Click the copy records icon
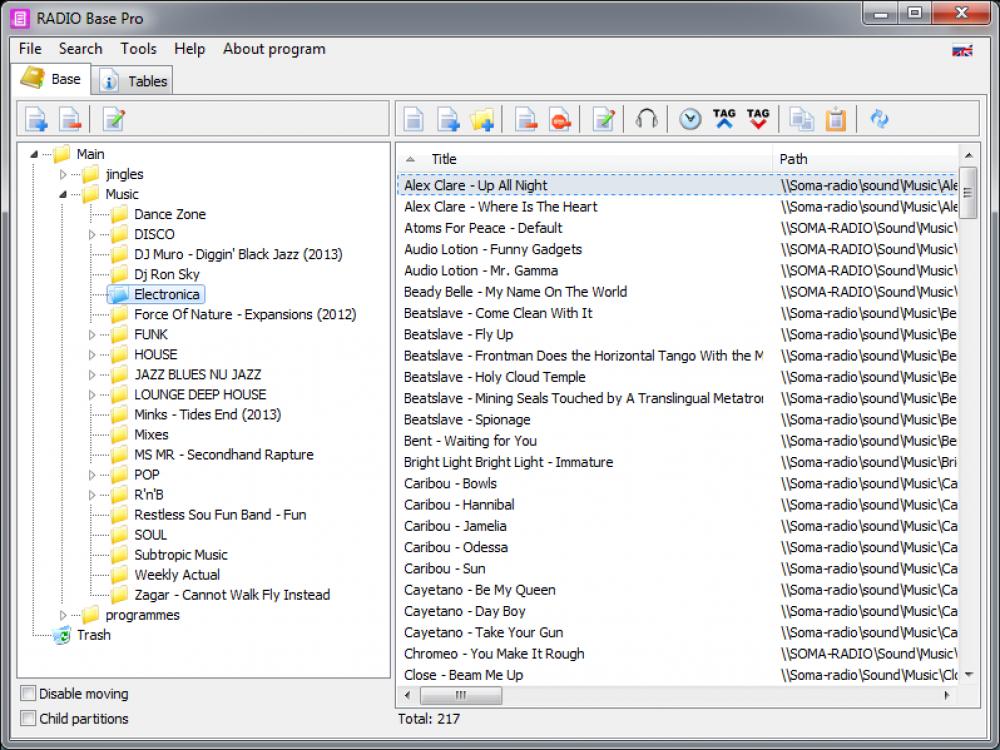 (800, 119)
